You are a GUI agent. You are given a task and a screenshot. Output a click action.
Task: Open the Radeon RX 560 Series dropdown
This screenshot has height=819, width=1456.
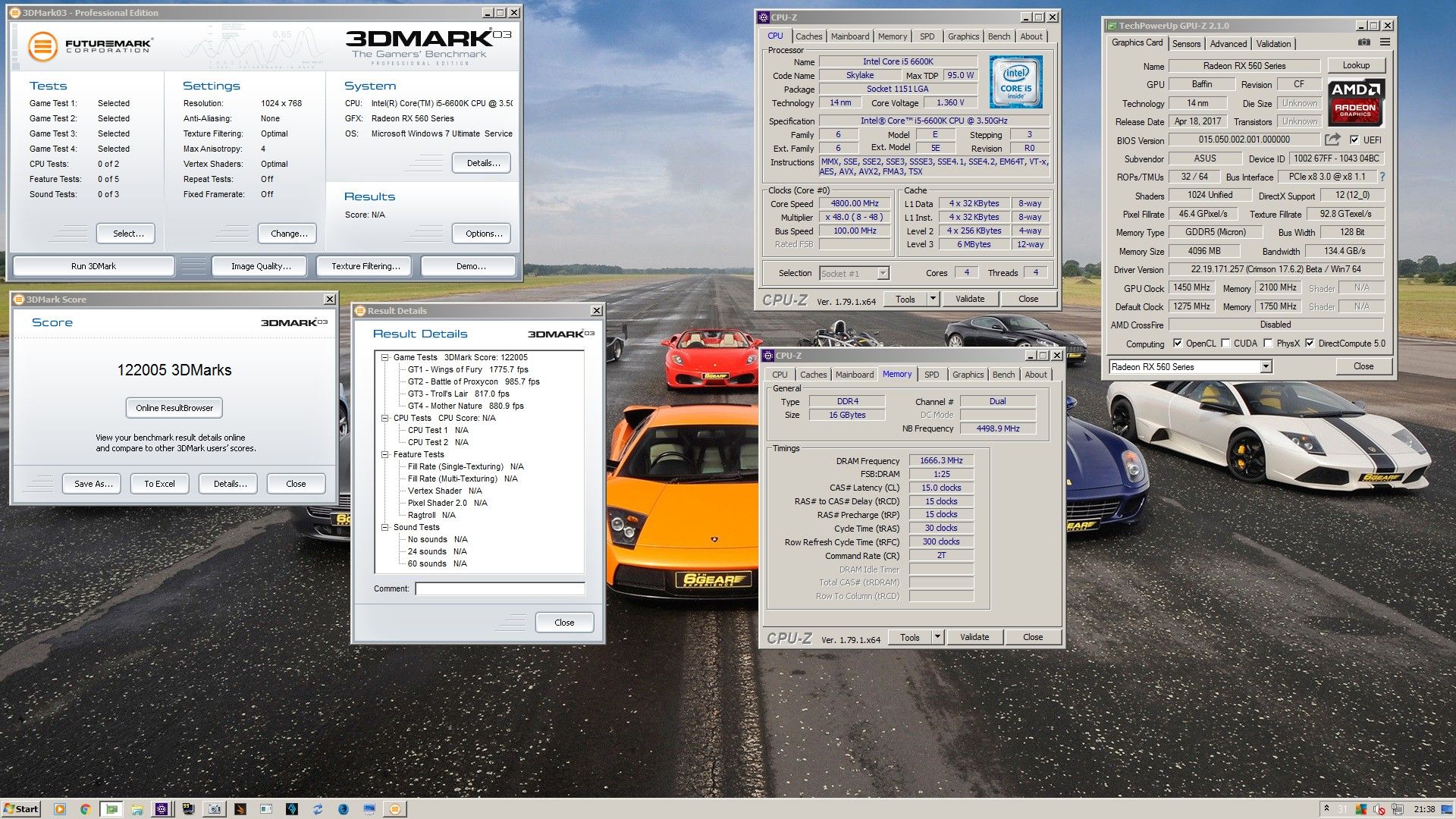click(x=1266, y=367)
